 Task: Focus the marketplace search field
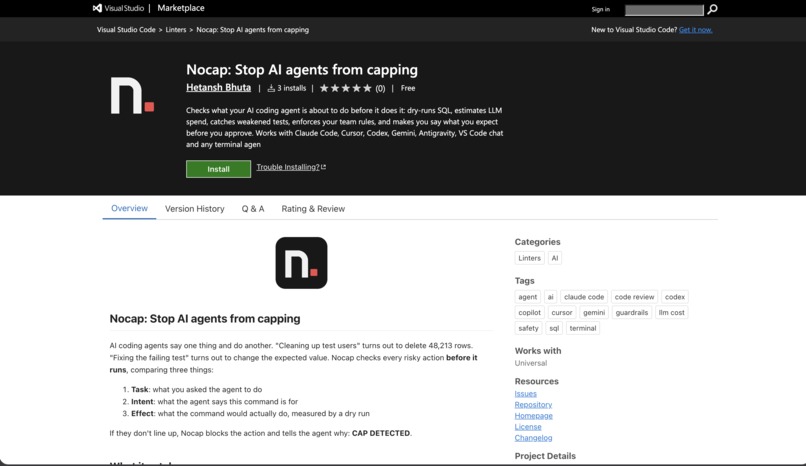(664, 10)
